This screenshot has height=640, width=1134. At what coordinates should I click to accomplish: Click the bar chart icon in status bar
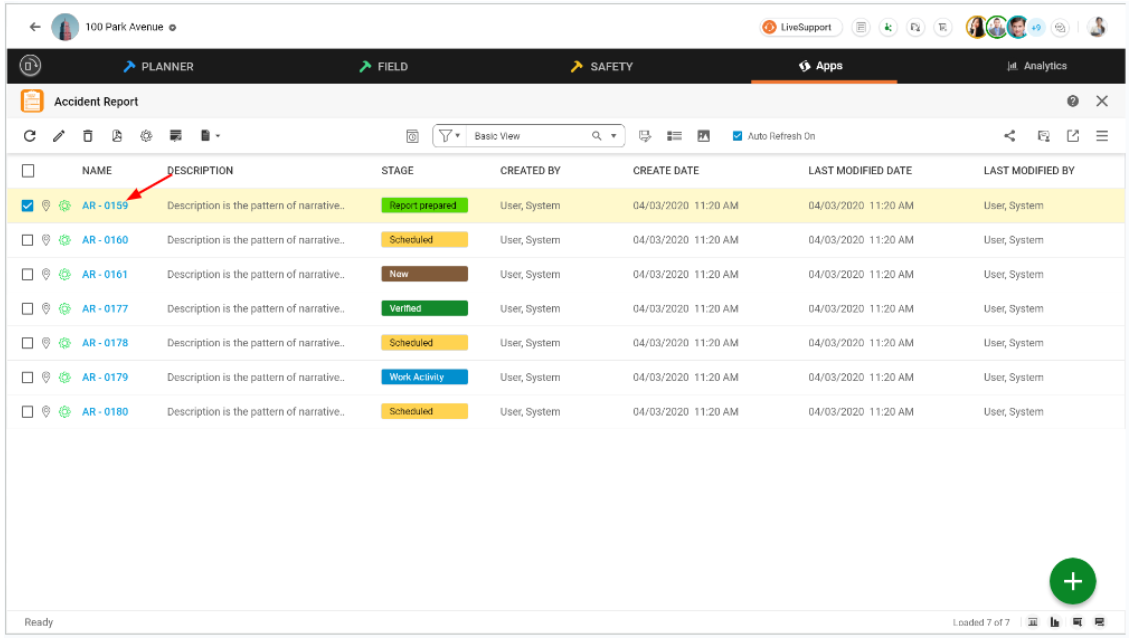click(x=1054, y=623)
